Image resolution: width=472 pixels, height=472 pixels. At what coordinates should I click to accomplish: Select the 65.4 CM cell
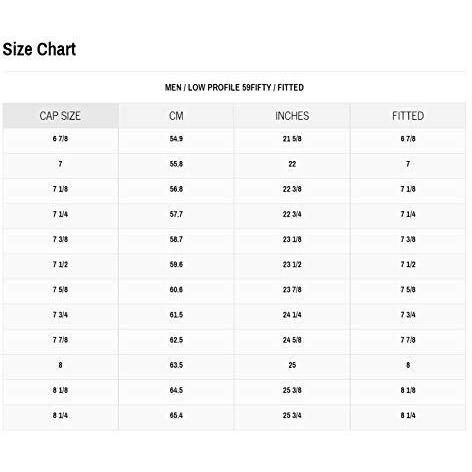click(176, 415)
